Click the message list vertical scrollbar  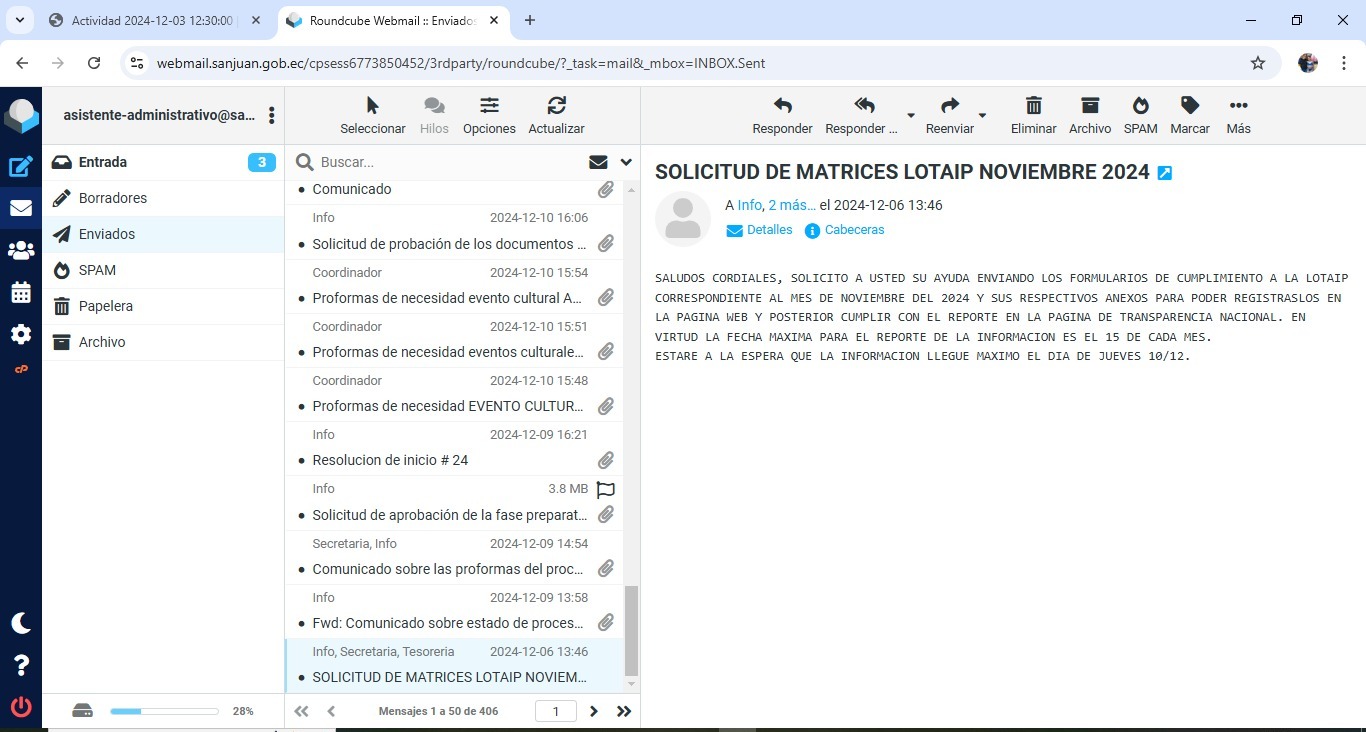631,630
